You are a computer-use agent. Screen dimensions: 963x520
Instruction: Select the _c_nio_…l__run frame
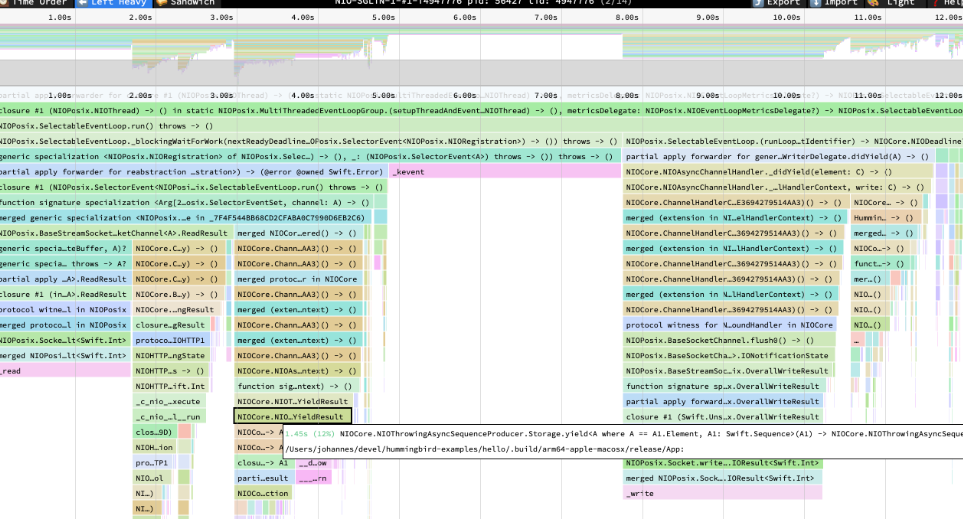click(169, 417)
